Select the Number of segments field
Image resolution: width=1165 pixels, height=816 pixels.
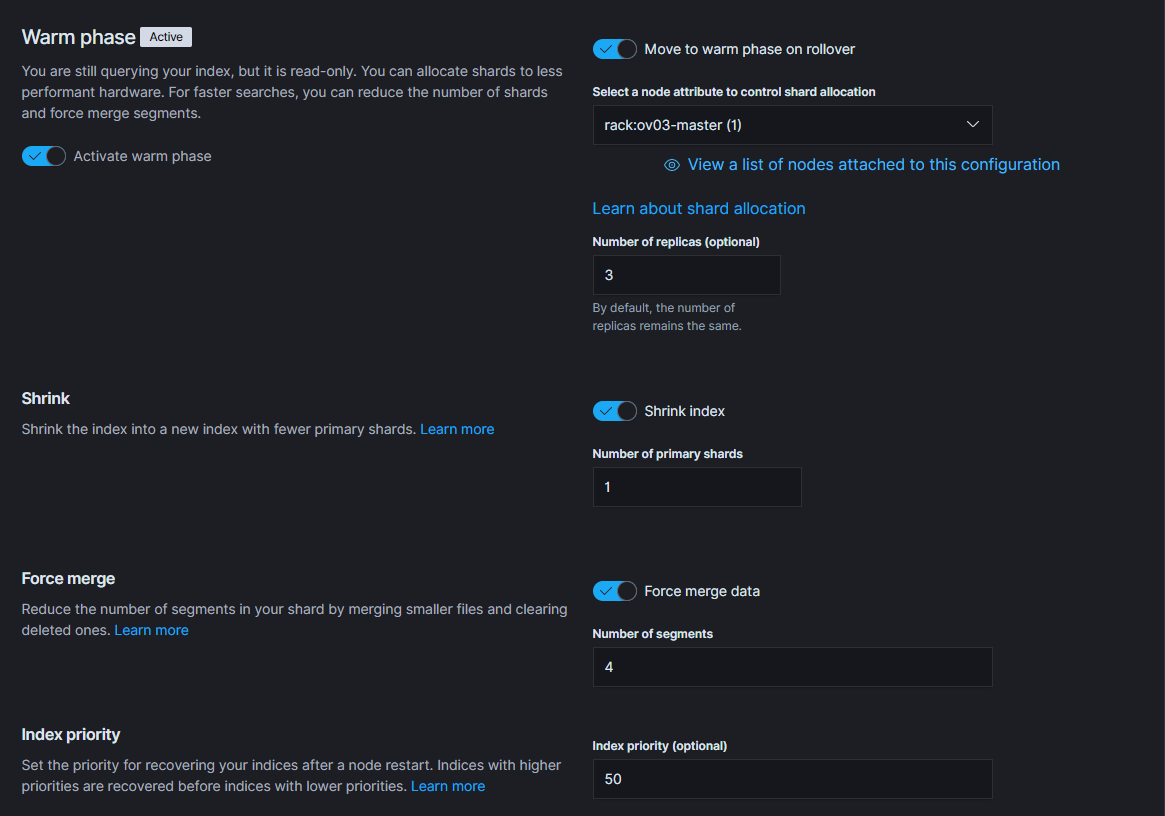[792, 667]
